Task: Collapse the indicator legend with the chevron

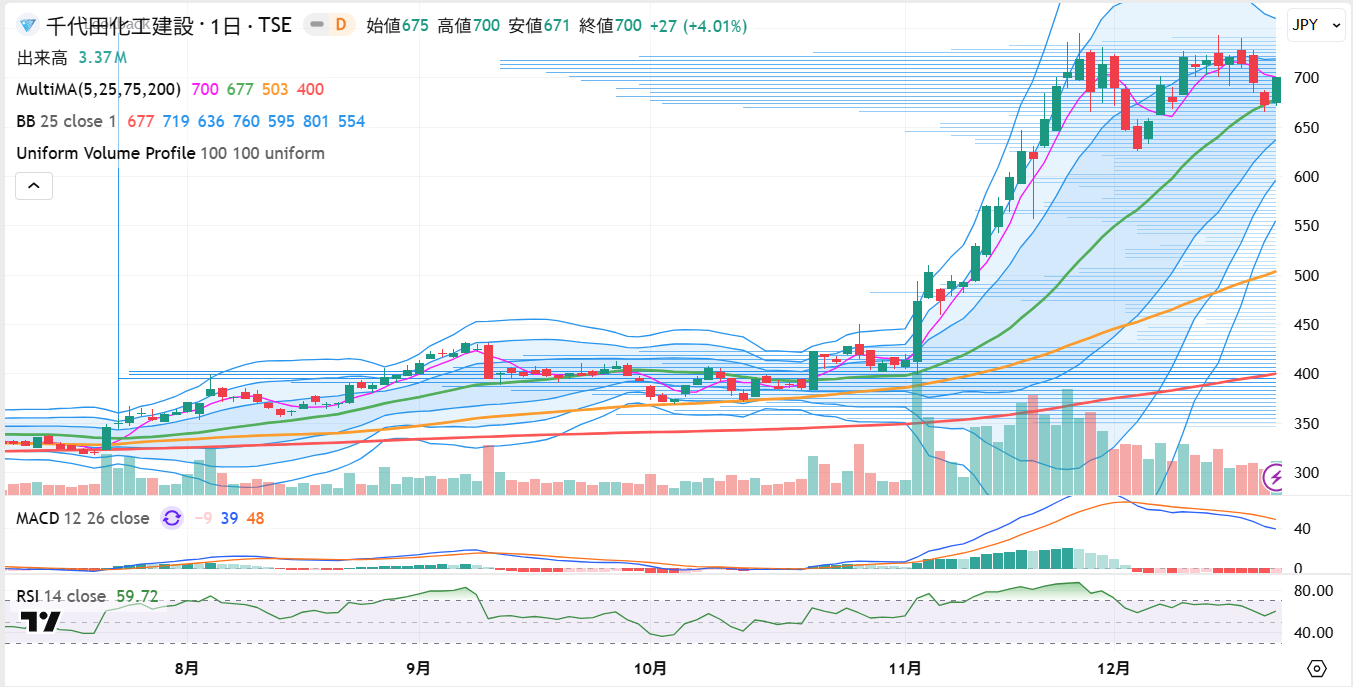Action: [x=34, y=186]
